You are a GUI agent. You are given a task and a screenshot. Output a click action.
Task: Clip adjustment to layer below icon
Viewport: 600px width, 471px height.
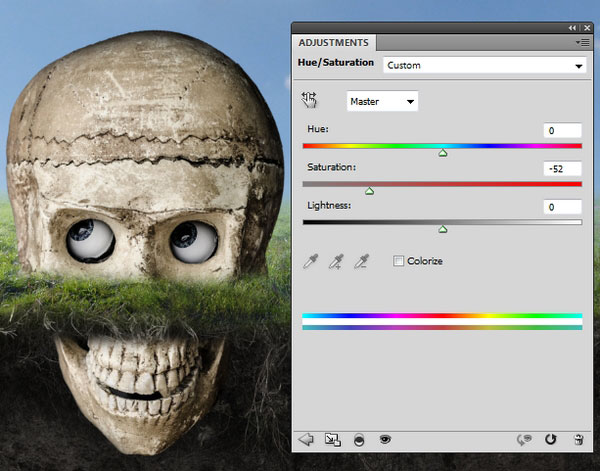tap(359, 440)
